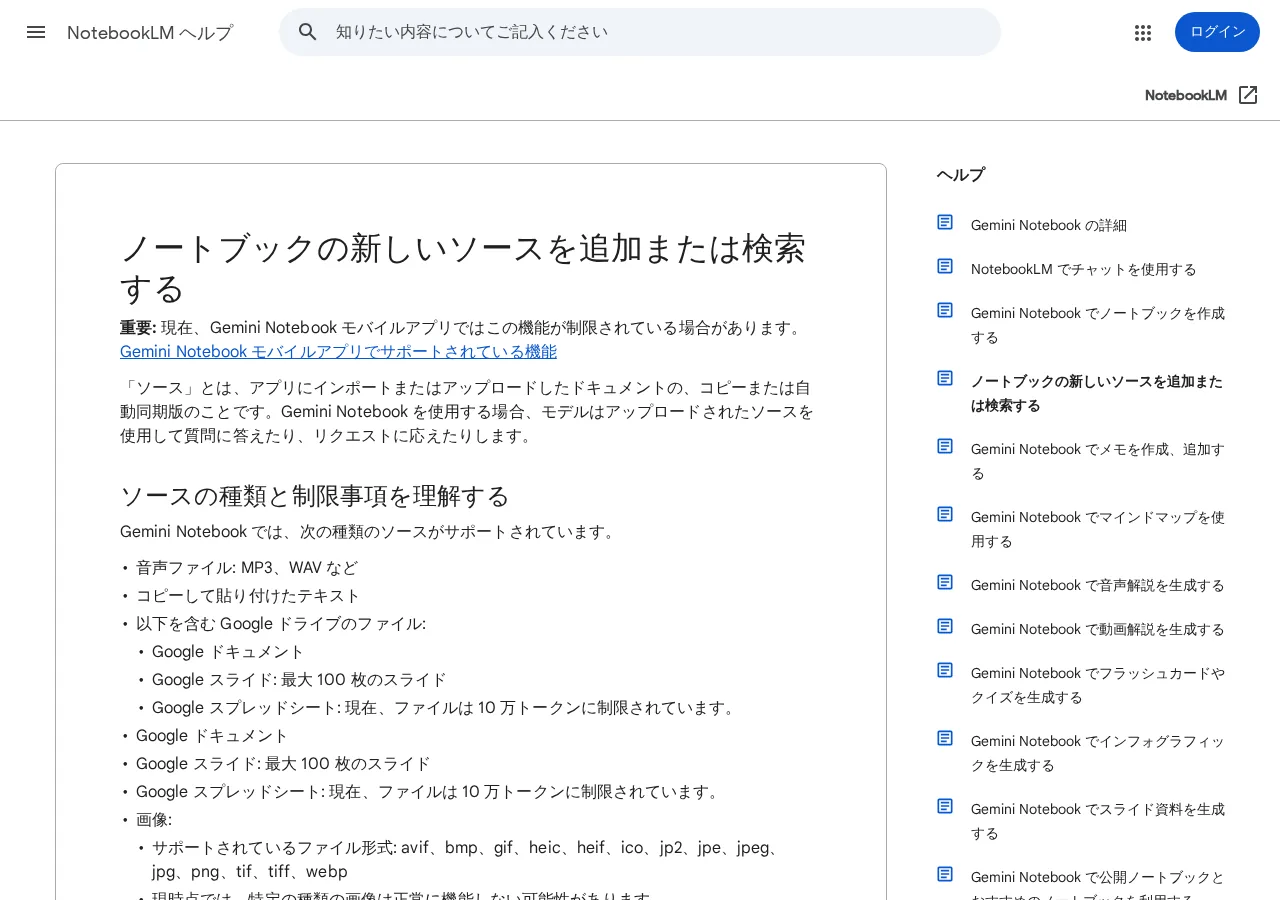Click the ログイン button
Image resolution: width=1280 pixels, height=900 pixels.
[1217, 32]
